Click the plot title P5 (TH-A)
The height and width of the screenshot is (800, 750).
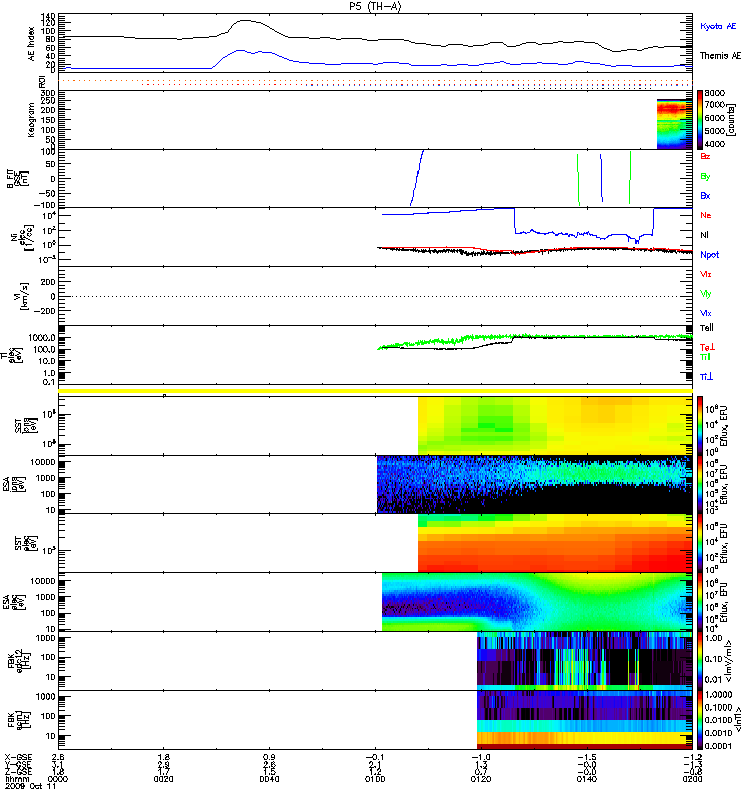click(x=375, y=6)
